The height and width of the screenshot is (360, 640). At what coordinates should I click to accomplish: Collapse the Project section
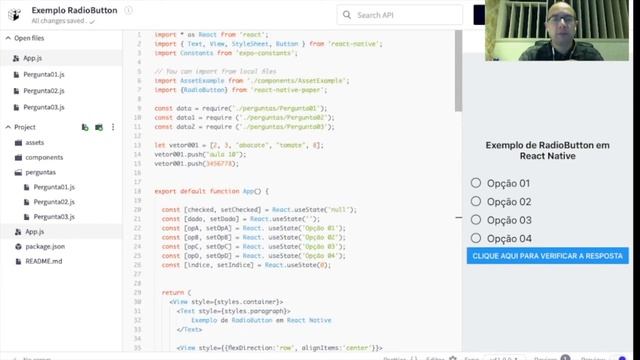(8, 127)
